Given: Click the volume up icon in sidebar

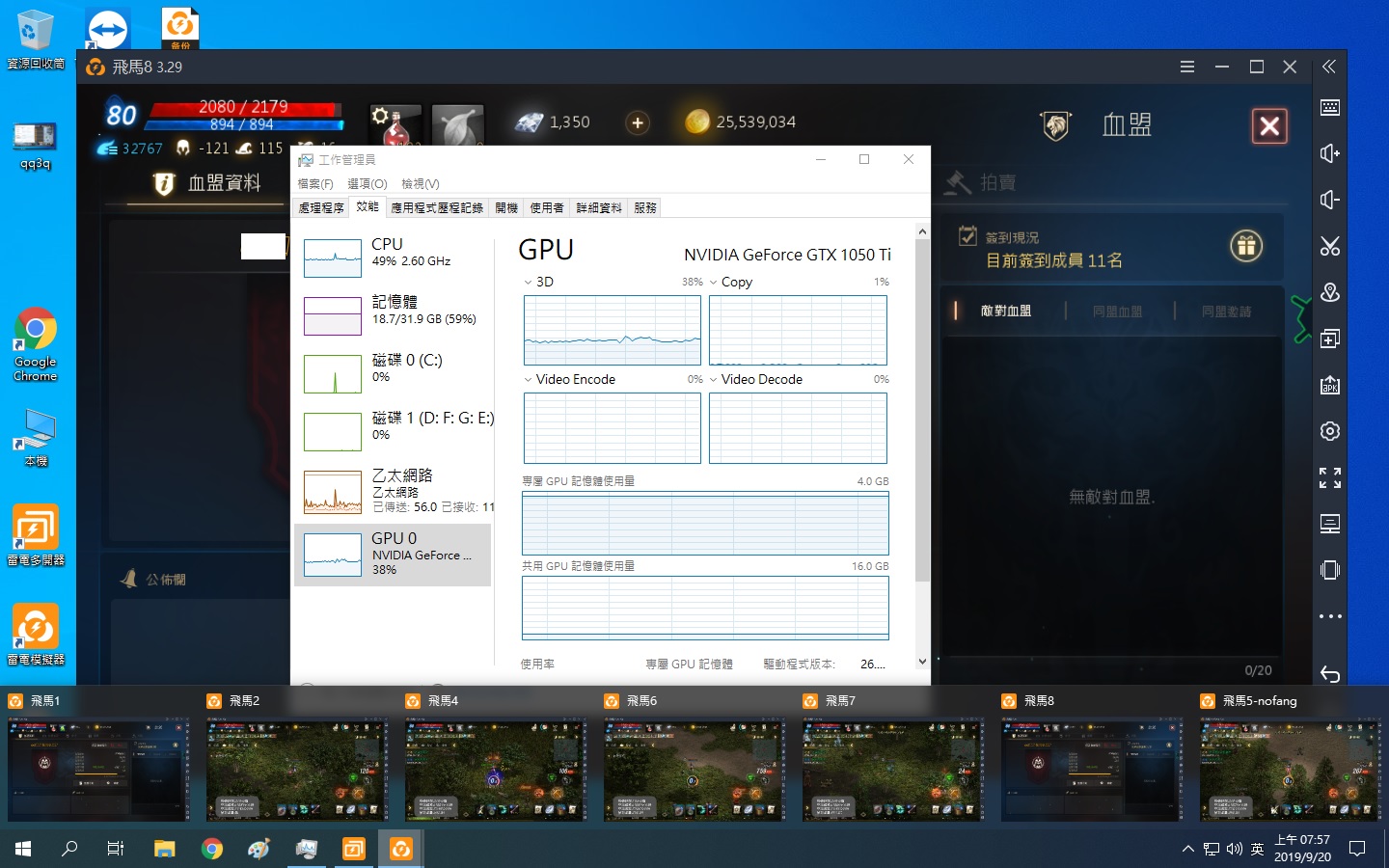Looking at the screenshot, I should pos(1329,153).
